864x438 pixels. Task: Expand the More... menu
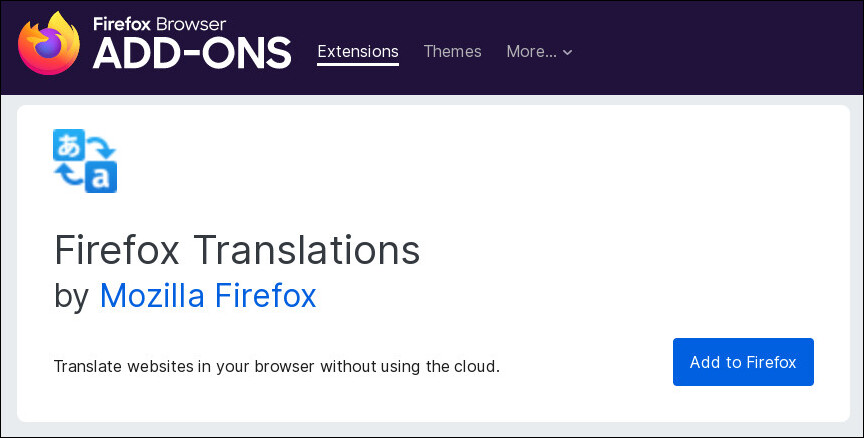click(x=539, y=51)
